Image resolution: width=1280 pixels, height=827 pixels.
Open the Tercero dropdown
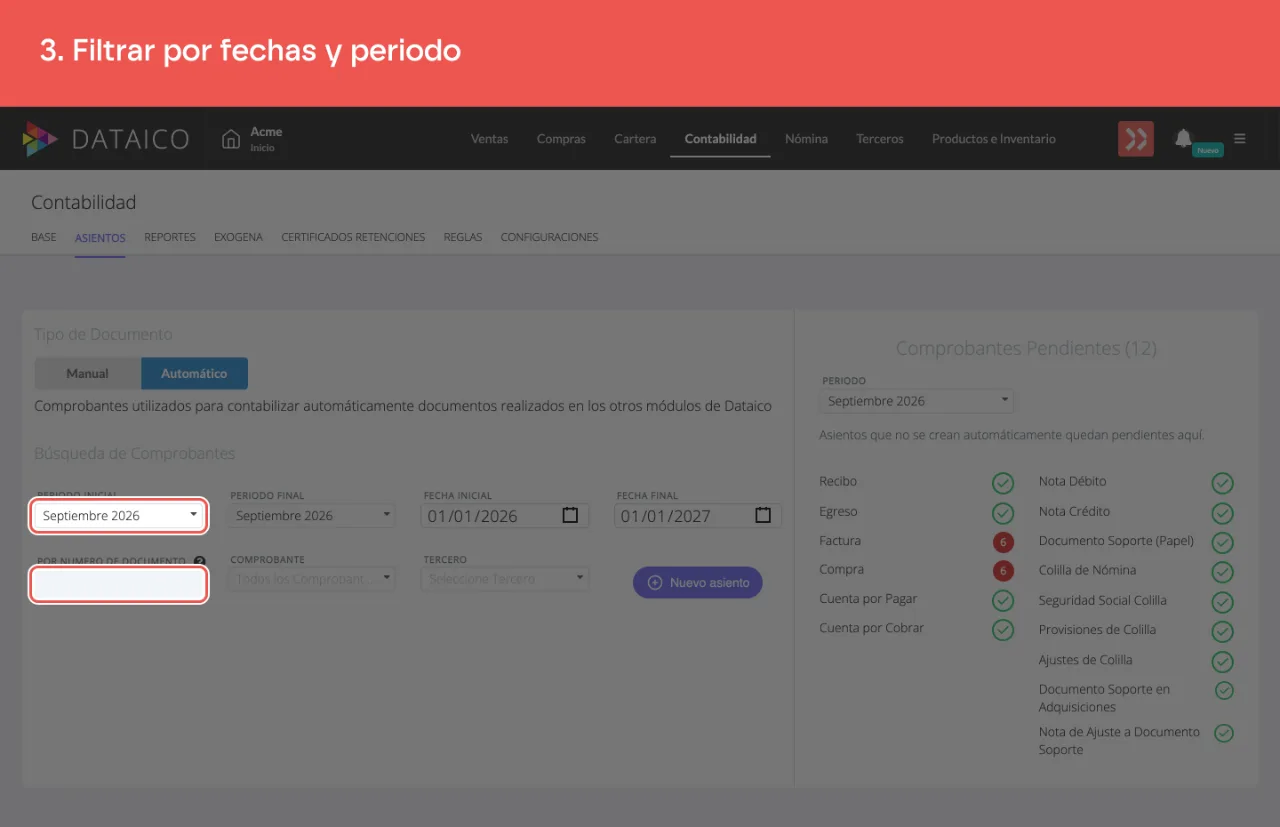point(506,579)
